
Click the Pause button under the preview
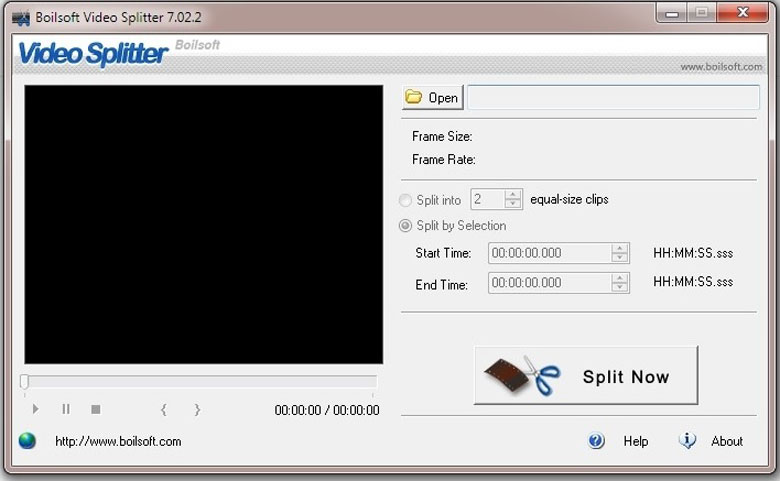click(66, 409)
